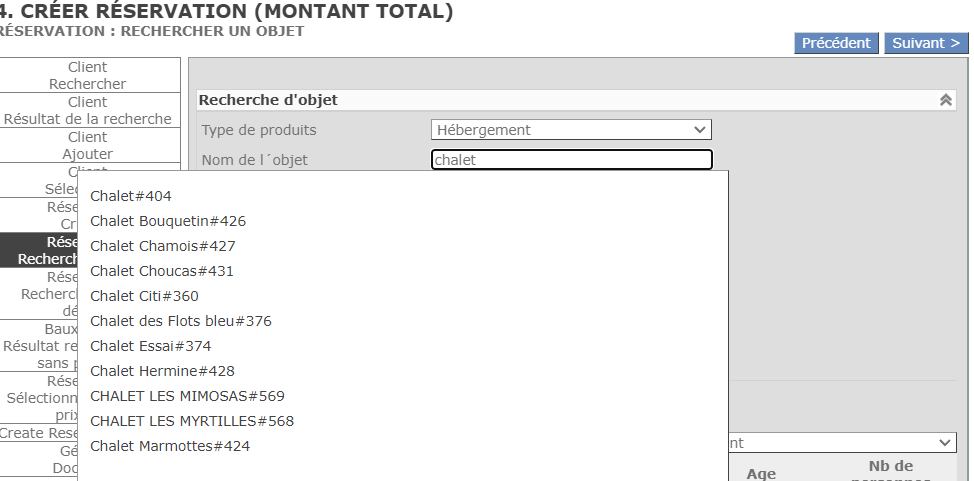974x481 pixels.
Task: Click the Nom de l'objet input field
Action: tap(571, 160)
